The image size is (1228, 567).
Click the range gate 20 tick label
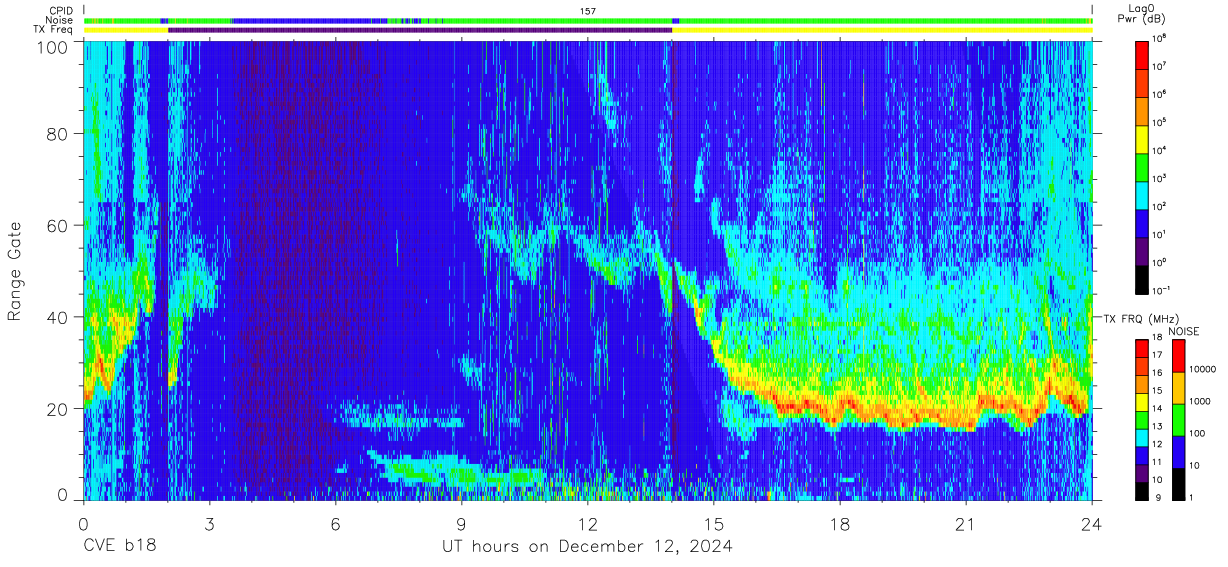(58, 409)
